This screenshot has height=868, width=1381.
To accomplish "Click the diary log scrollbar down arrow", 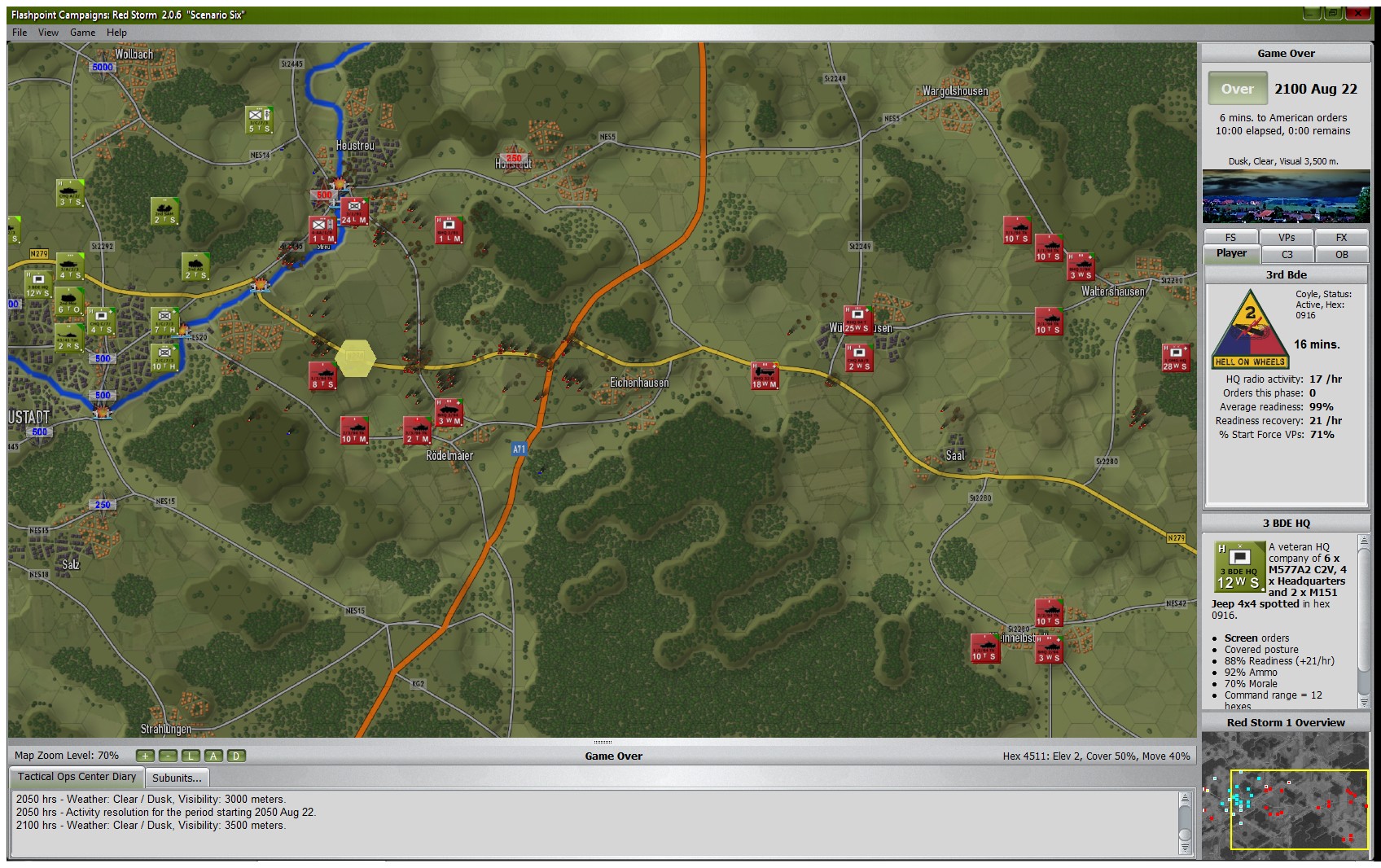I will pyautogui.click(x=1185, y=848).
